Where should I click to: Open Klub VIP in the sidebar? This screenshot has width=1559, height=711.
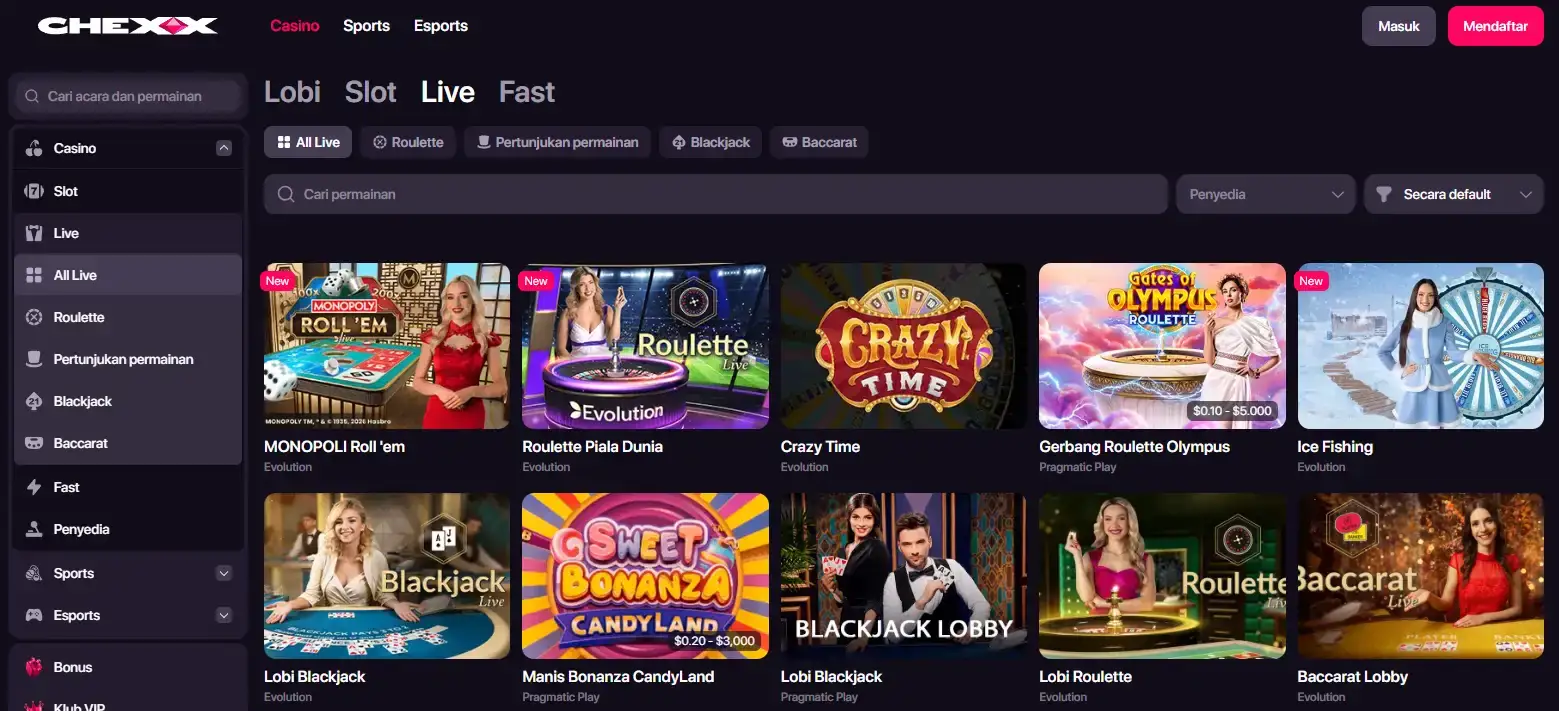(x=79, y=706)
